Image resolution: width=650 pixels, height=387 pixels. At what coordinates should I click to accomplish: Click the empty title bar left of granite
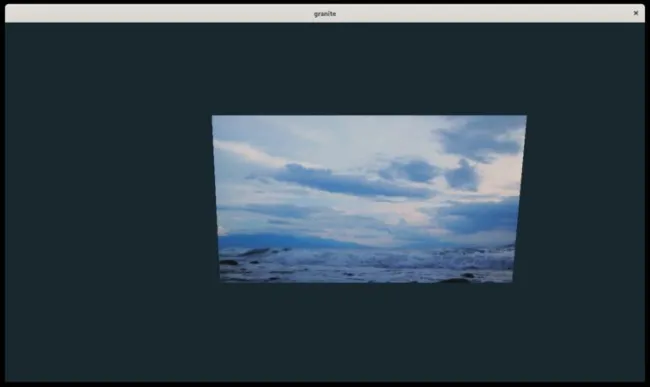pos(159,14)
